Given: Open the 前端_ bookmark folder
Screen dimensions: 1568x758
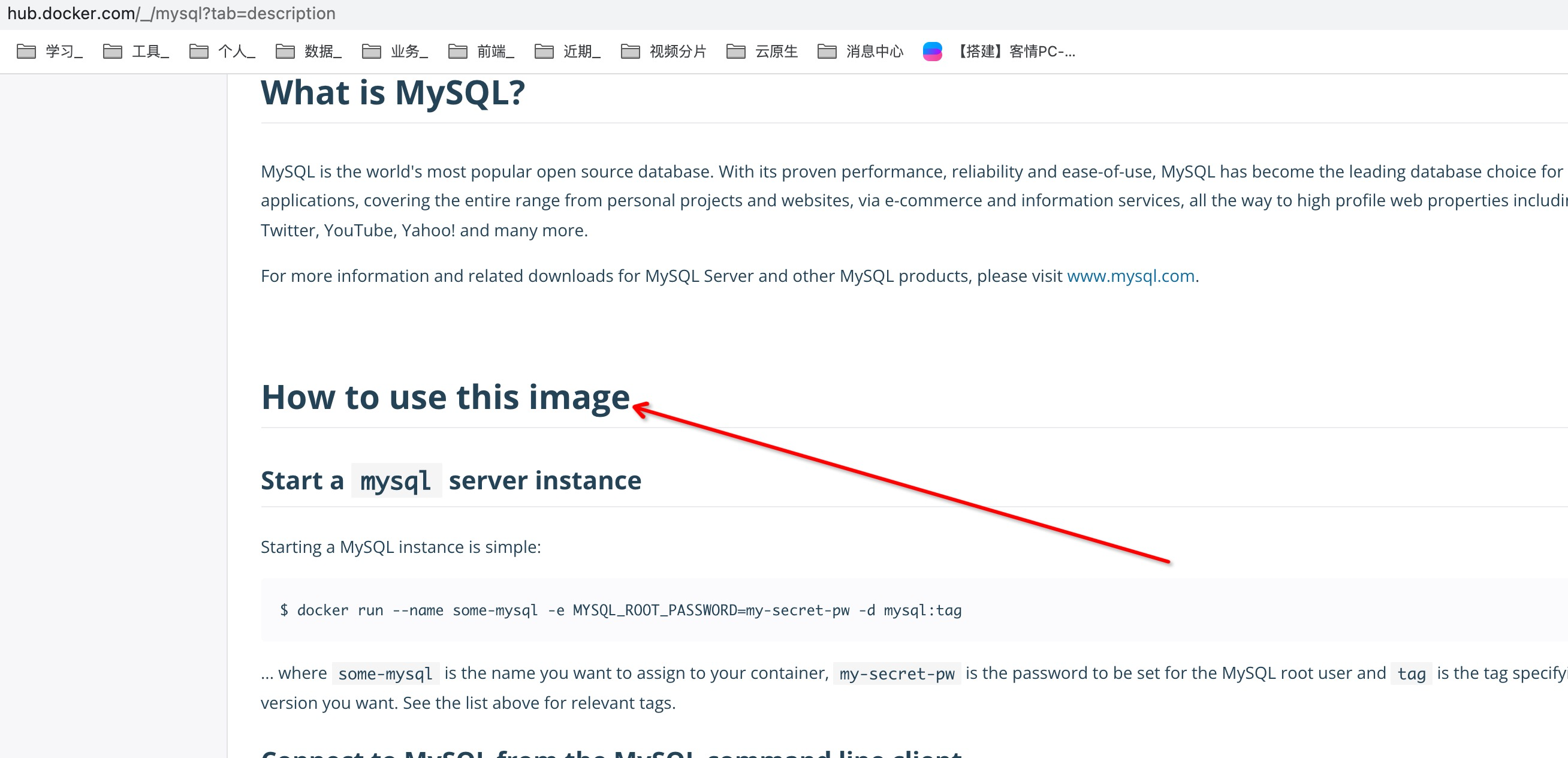Looking at the screenshot, I should pos(482,52).
